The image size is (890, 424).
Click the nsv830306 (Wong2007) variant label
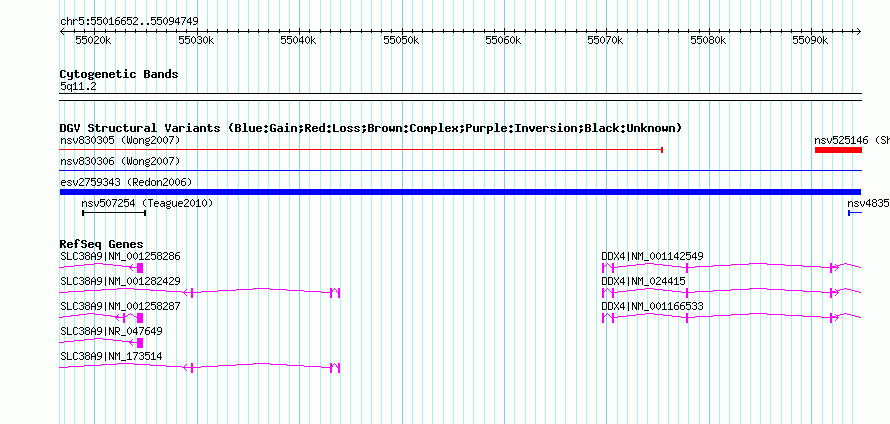coord(120,162)
